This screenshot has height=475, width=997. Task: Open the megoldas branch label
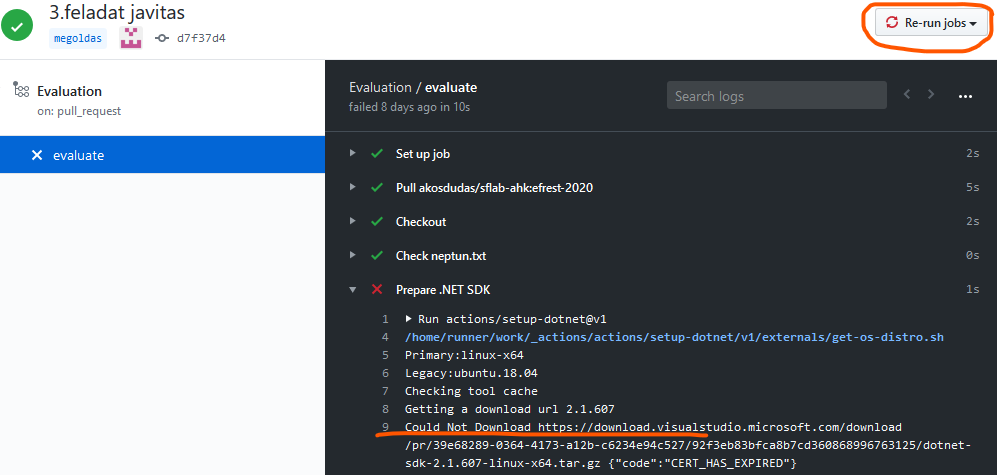78,38
